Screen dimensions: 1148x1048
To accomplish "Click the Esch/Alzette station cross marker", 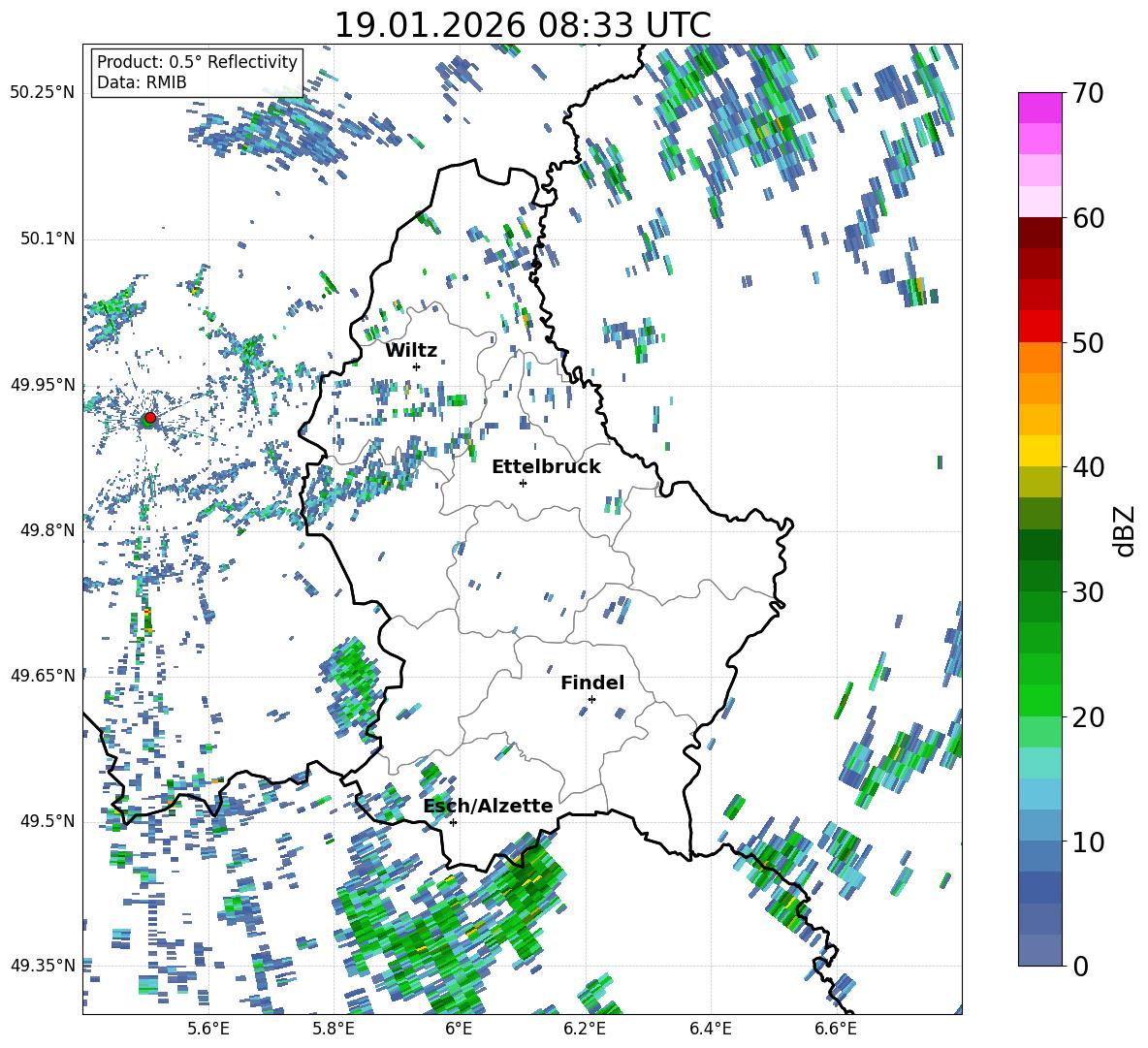I will [x=453, y=822].
